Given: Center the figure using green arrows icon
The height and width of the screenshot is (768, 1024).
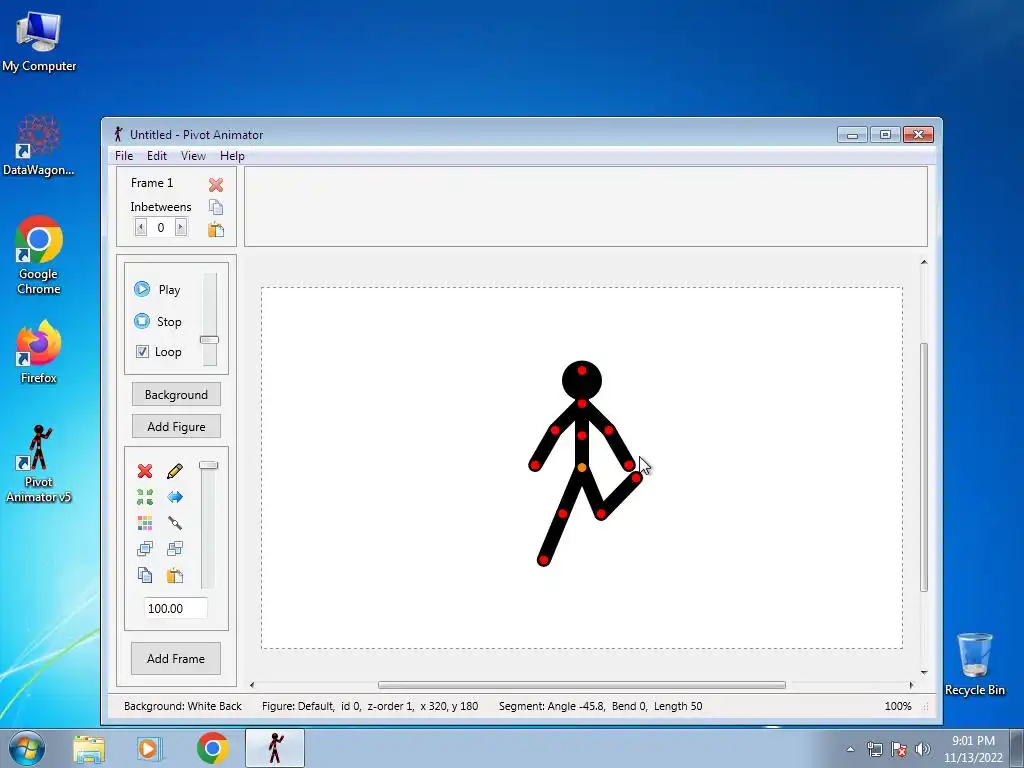Looking at the screenshot, I should [145, 497].
